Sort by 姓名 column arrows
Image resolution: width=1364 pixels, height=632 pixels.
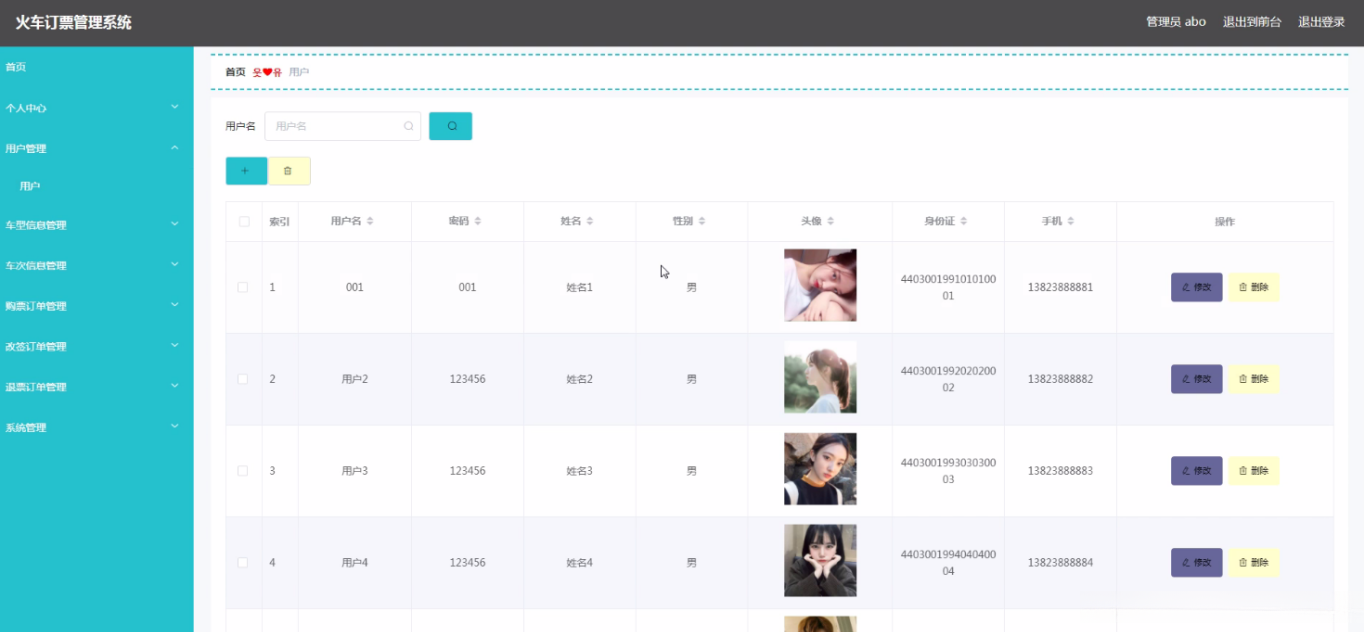pos(590,222)
